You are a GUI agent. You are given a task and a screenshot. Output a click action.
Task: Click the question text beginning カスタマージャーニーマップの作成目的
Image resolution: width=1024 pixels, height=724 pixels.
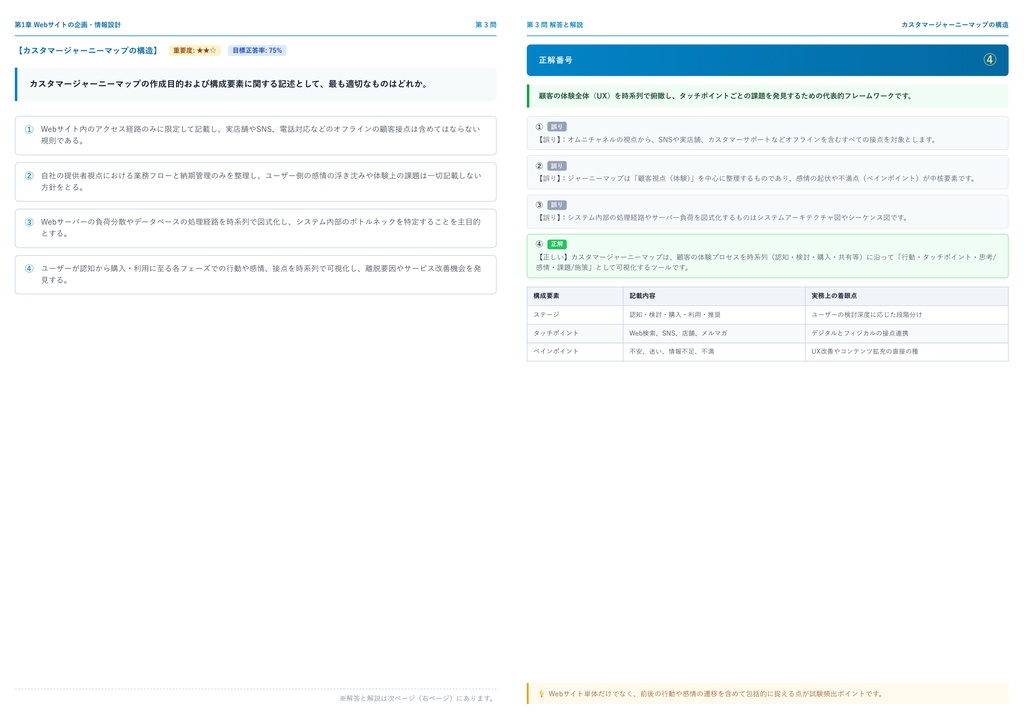coord(228,84)
